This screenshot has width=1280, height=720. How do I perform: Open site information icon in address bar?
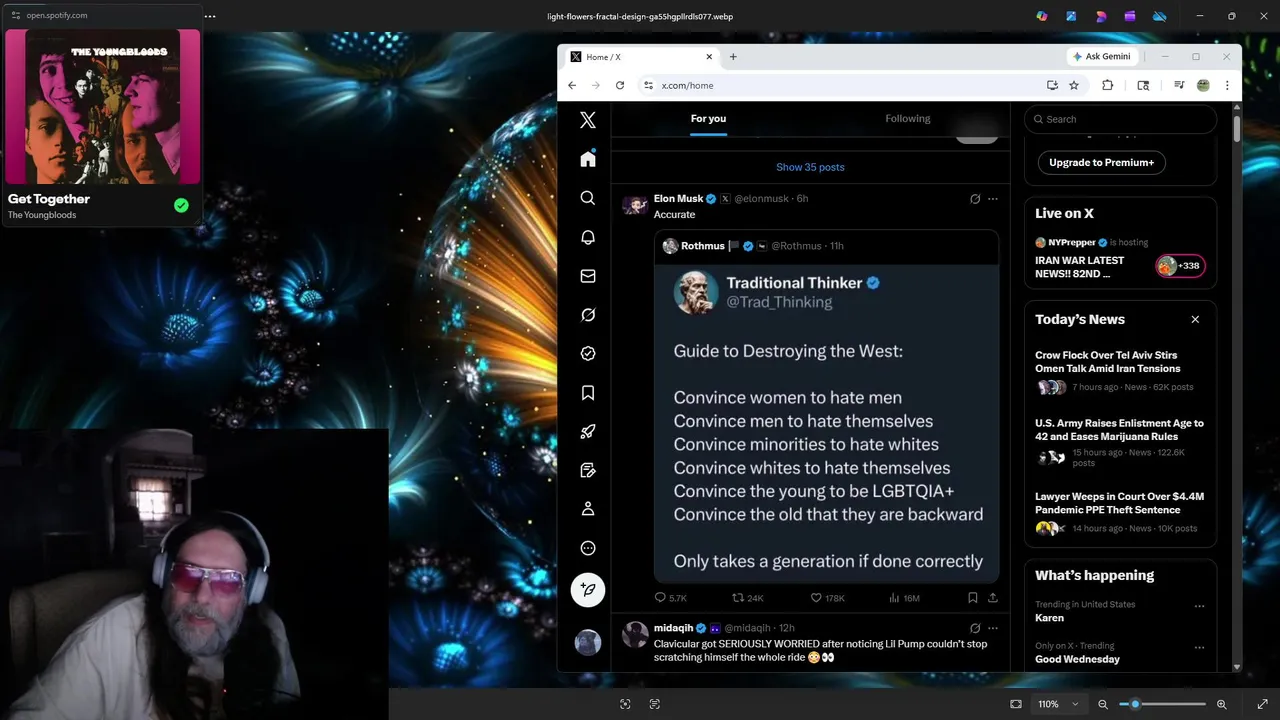click(x=648, y=86)
